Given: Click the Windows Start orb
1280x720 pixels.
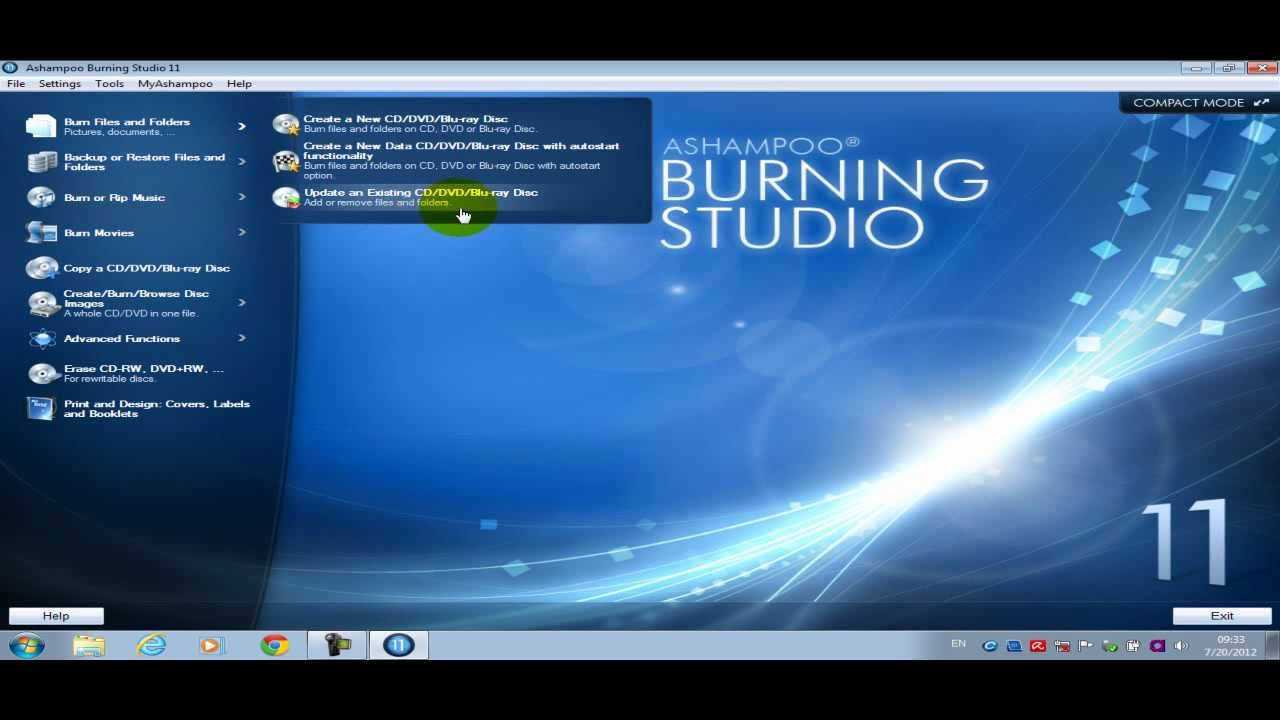Looking at the screenshot, I should coord(26,645).
